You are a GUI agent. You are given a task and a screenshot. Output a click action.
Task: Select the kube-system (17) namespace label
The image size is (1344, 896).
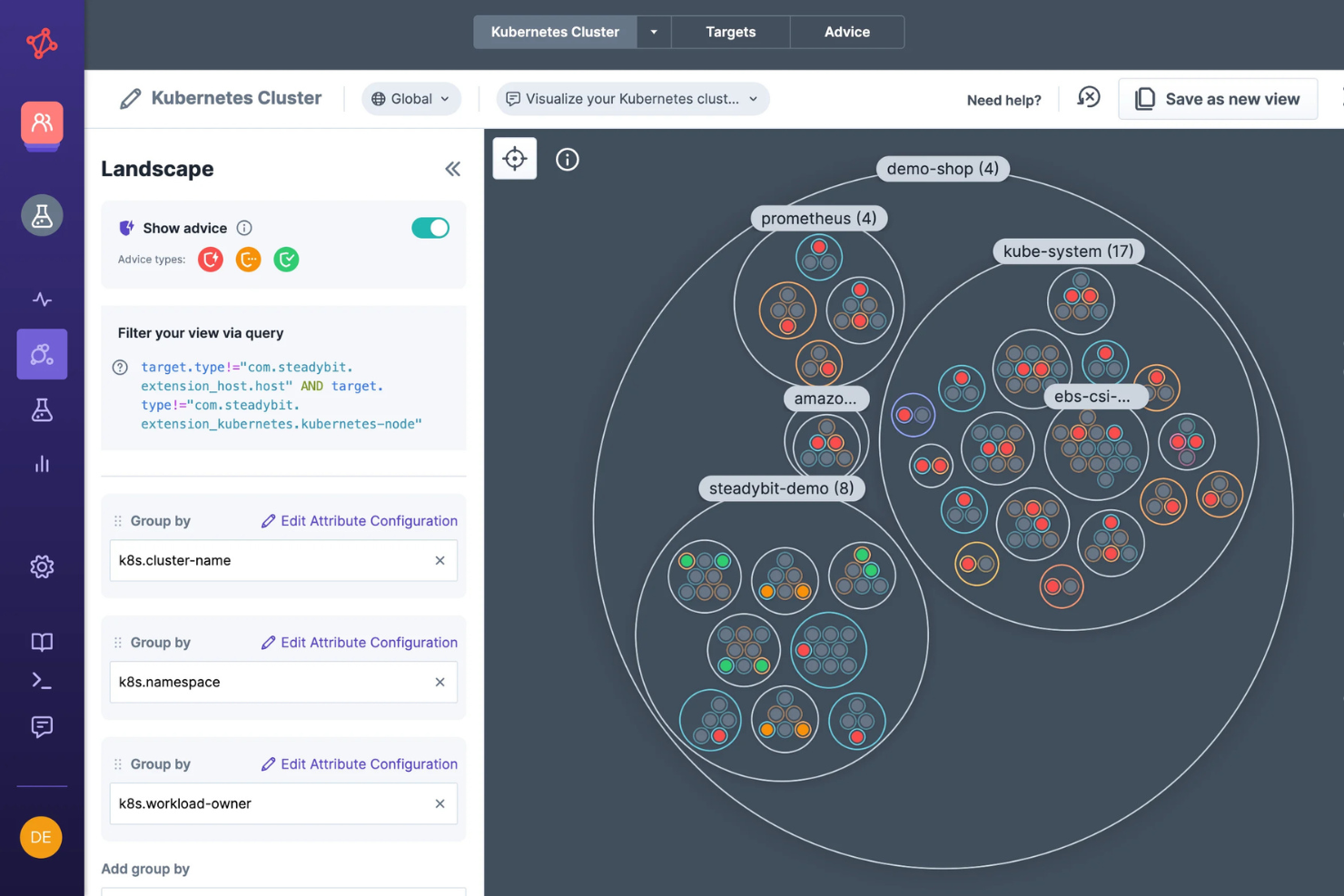(1069, 251)
